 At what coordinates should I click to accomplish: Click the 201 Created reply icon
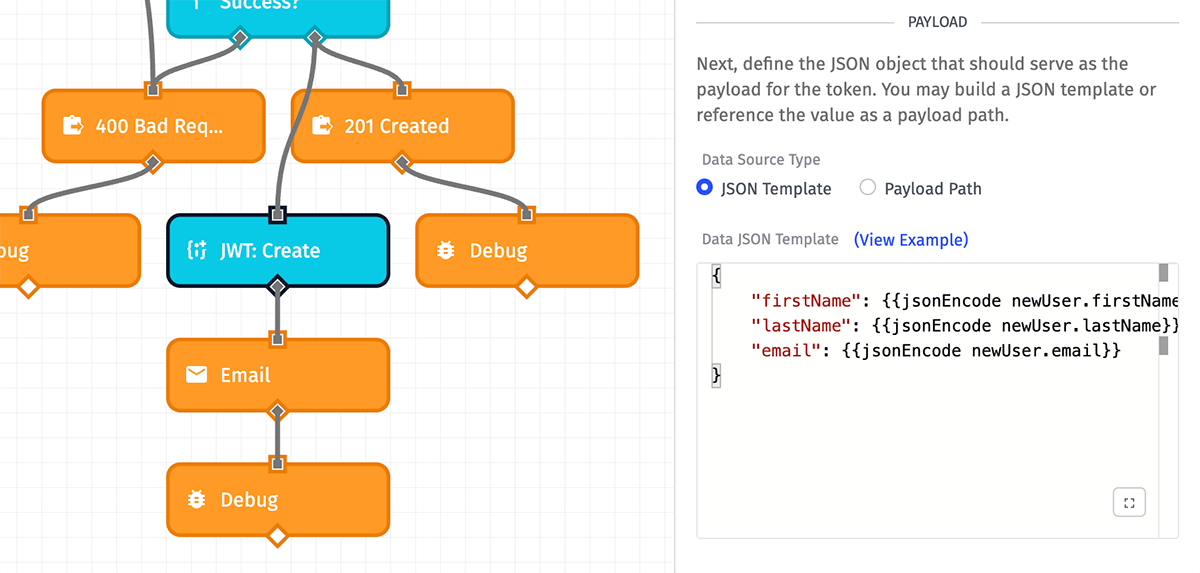tap(322, 126)
